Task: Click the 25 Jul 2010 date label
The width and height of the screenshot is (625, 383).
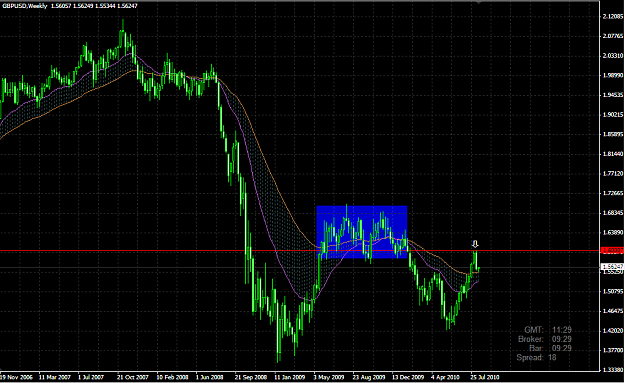Action: click(x=485, y=377)
